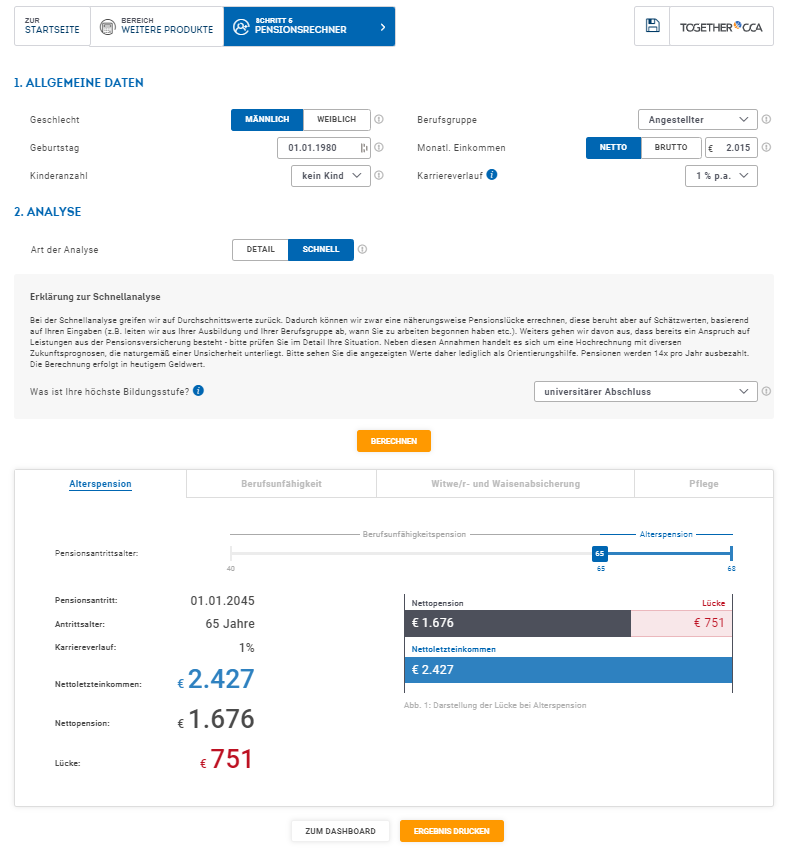Click the retirement age slider handle at 65
This screenshot has height=852, width=805.
click(x=599, y=553)
